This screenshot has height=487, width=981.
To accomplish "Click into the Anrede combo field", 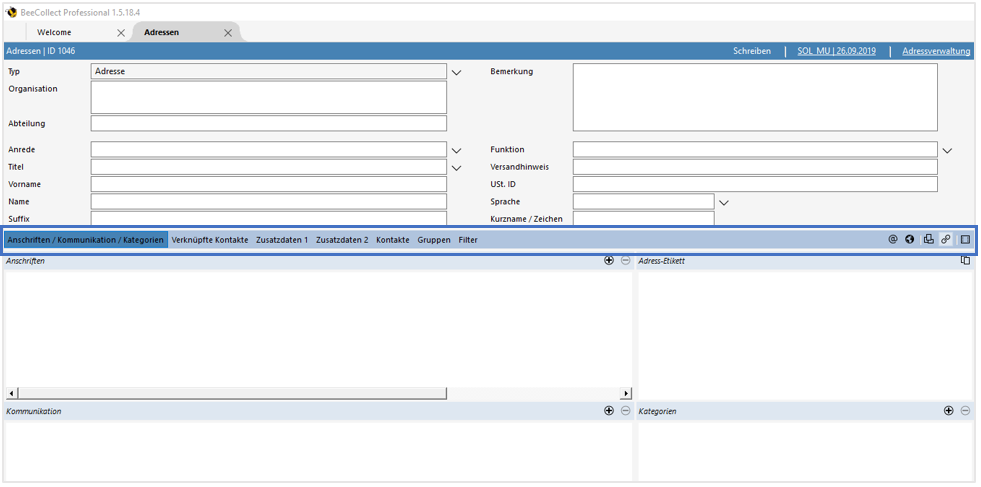I will [x=269, y=150].
